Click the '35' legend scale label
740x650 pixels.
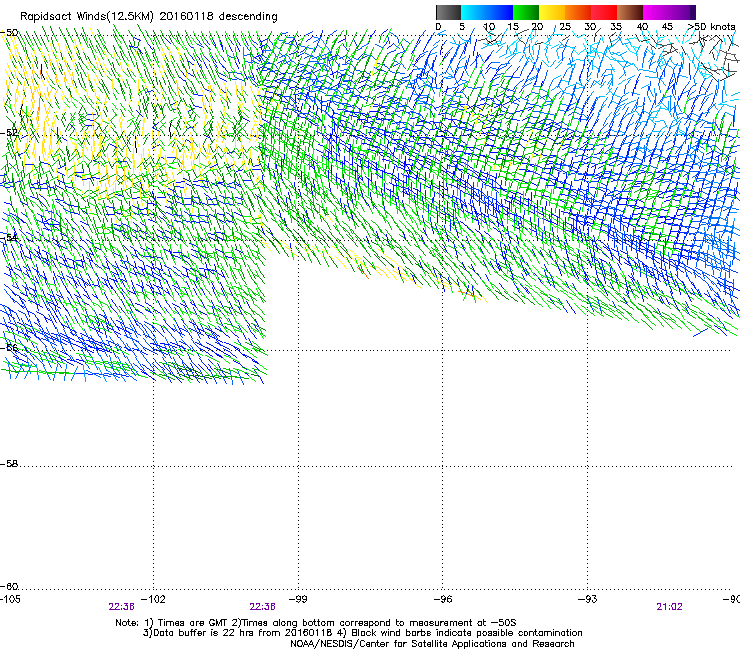(616, 27)
